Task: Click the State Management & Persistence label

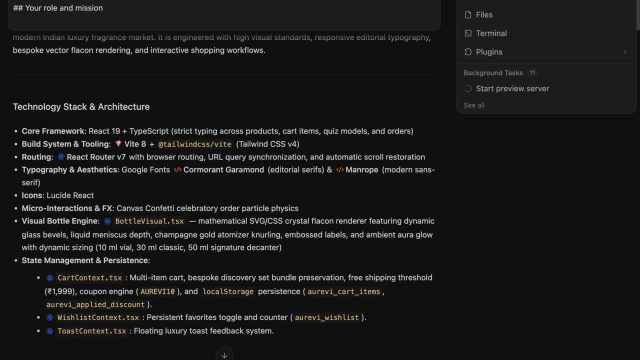Action: [86, 260]
